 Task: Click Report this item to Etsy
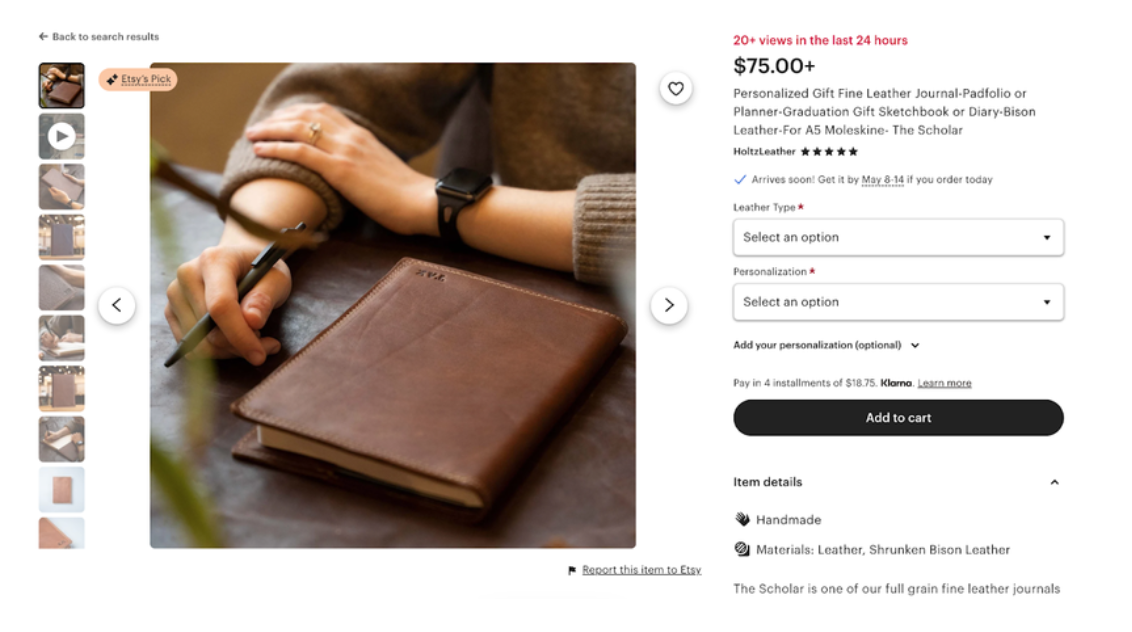[x=641, y=570]
